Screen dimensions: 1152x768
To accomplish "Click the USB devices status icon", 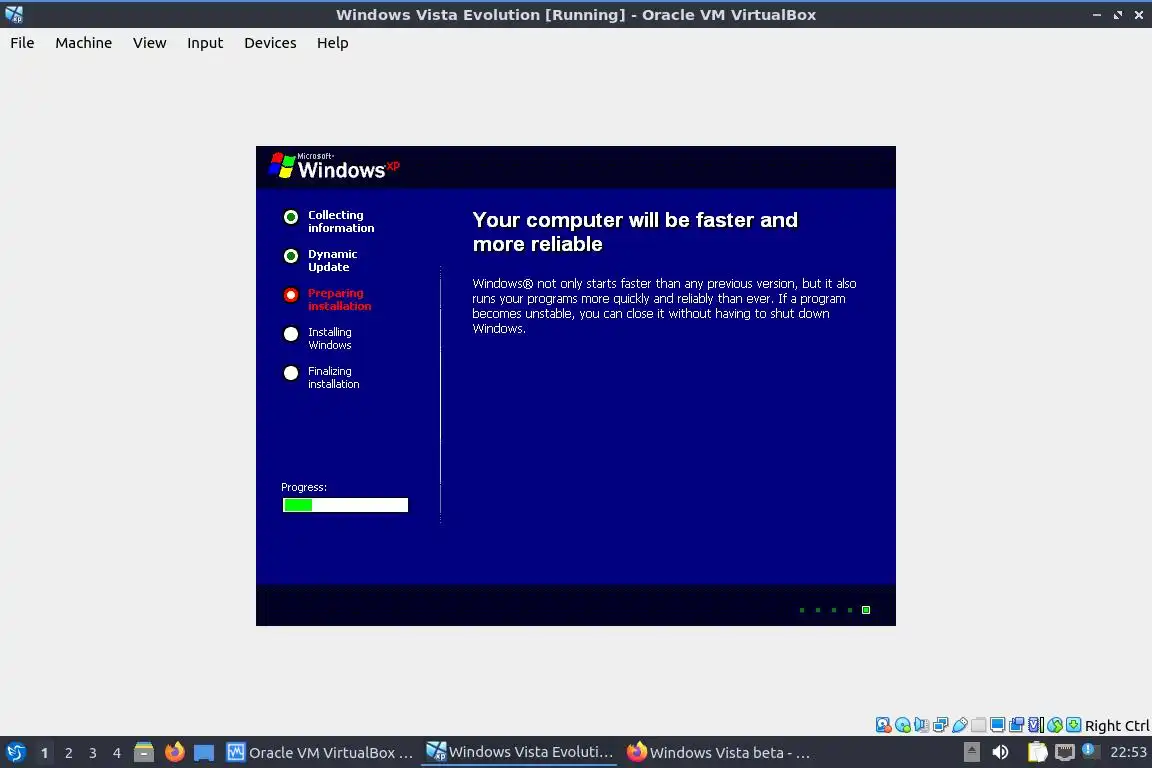I will pyautogui.click(x=960, y=725).
